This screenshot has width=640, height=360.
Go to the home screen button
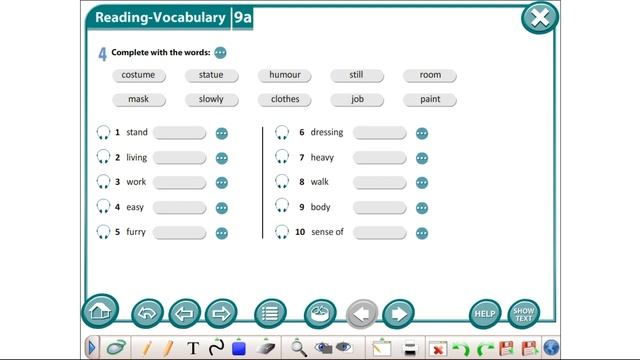tap(100, 311)
